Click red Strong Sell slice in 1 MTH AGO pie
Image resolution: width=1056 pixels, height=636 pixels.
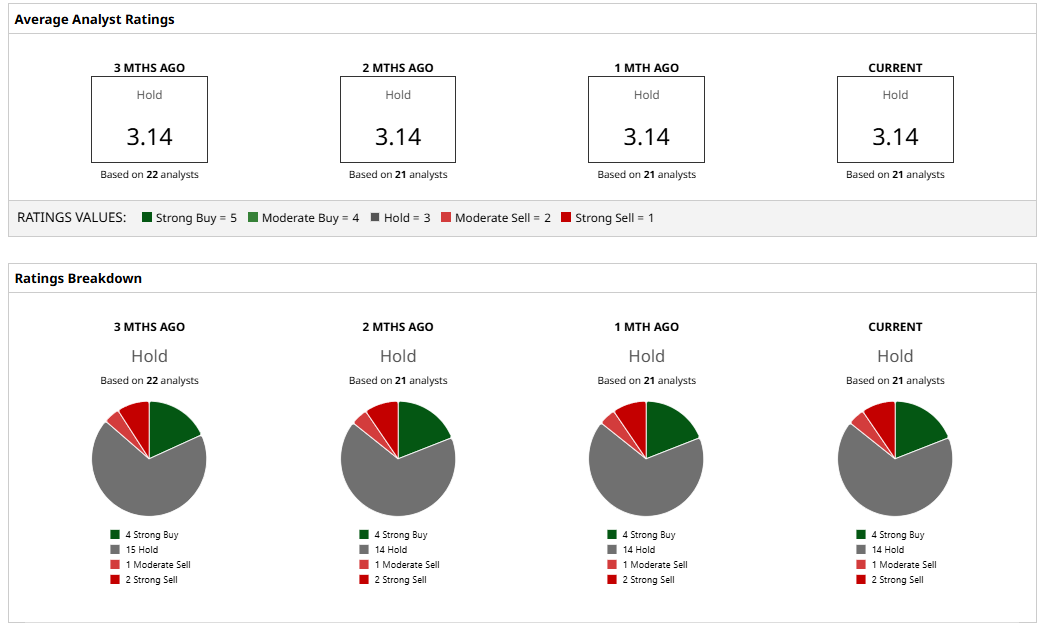[634, 421]
